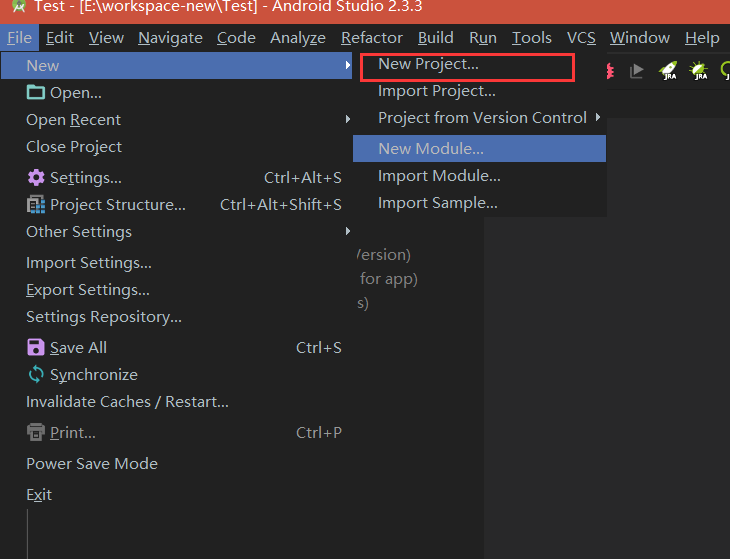Expand Project from Version Control arrow
Image resolution: width=730 pixels, height=559 pixels.
click(598, 117)
